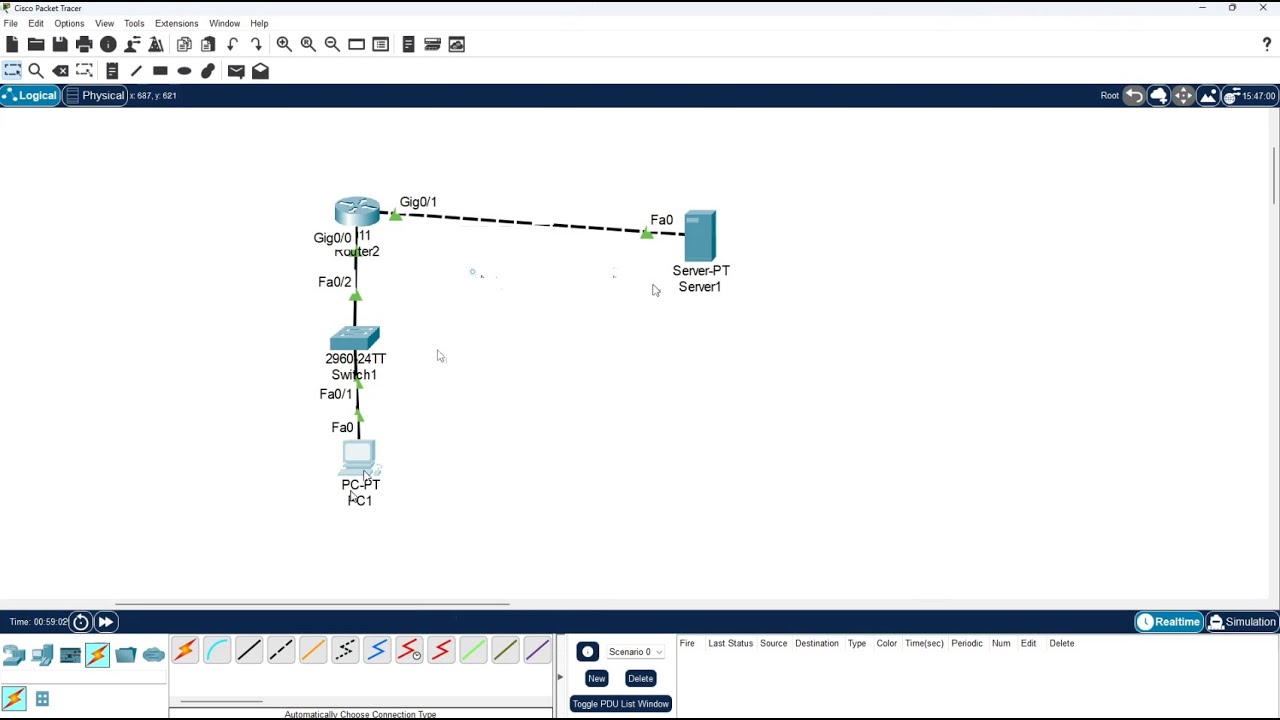Switch to Physical workspace view
The height and width of the screenshot is (720, 1280).
(x=95, y=96)
